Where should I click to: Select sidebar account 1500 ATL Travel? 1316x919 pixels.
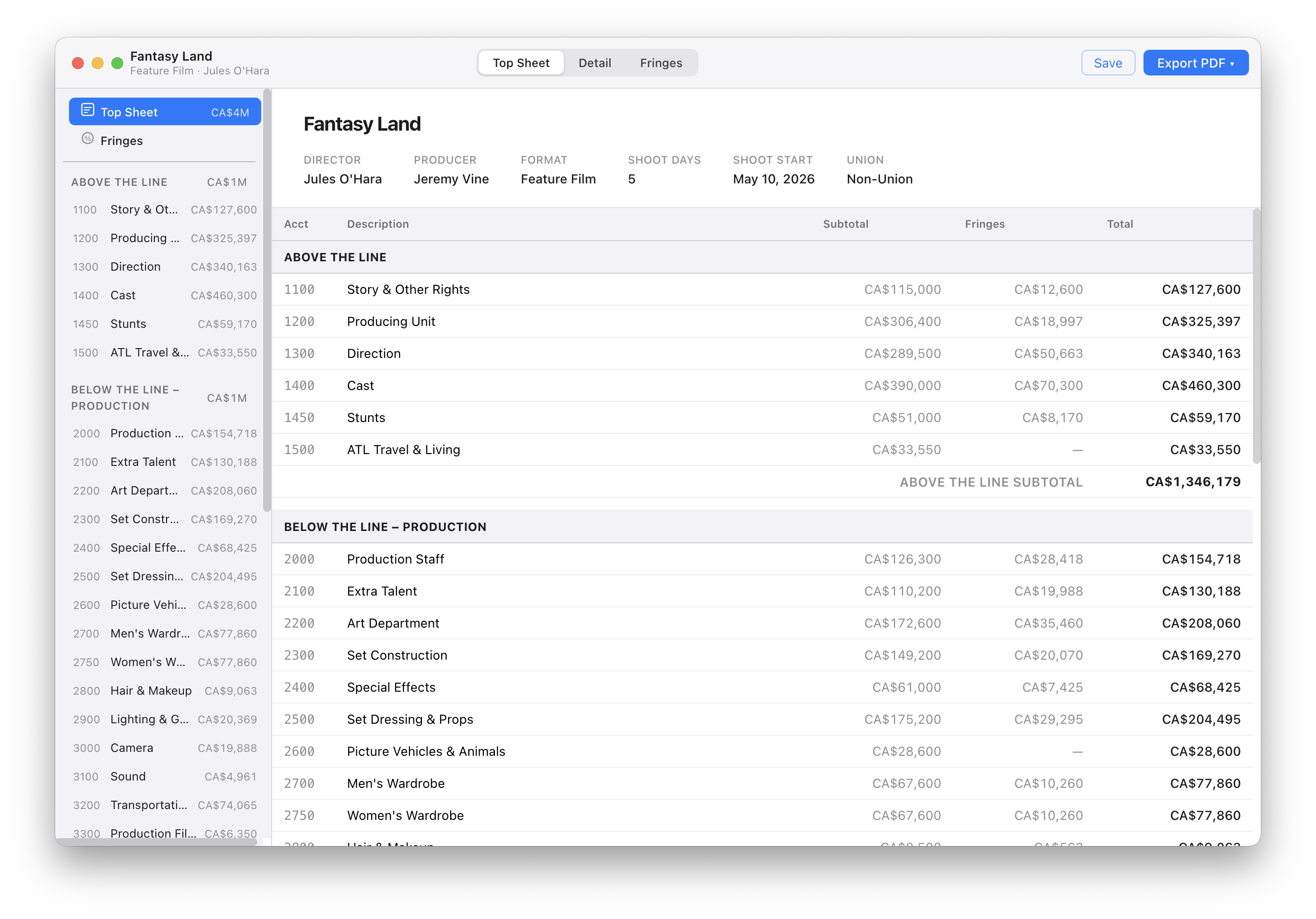point(165,353)
